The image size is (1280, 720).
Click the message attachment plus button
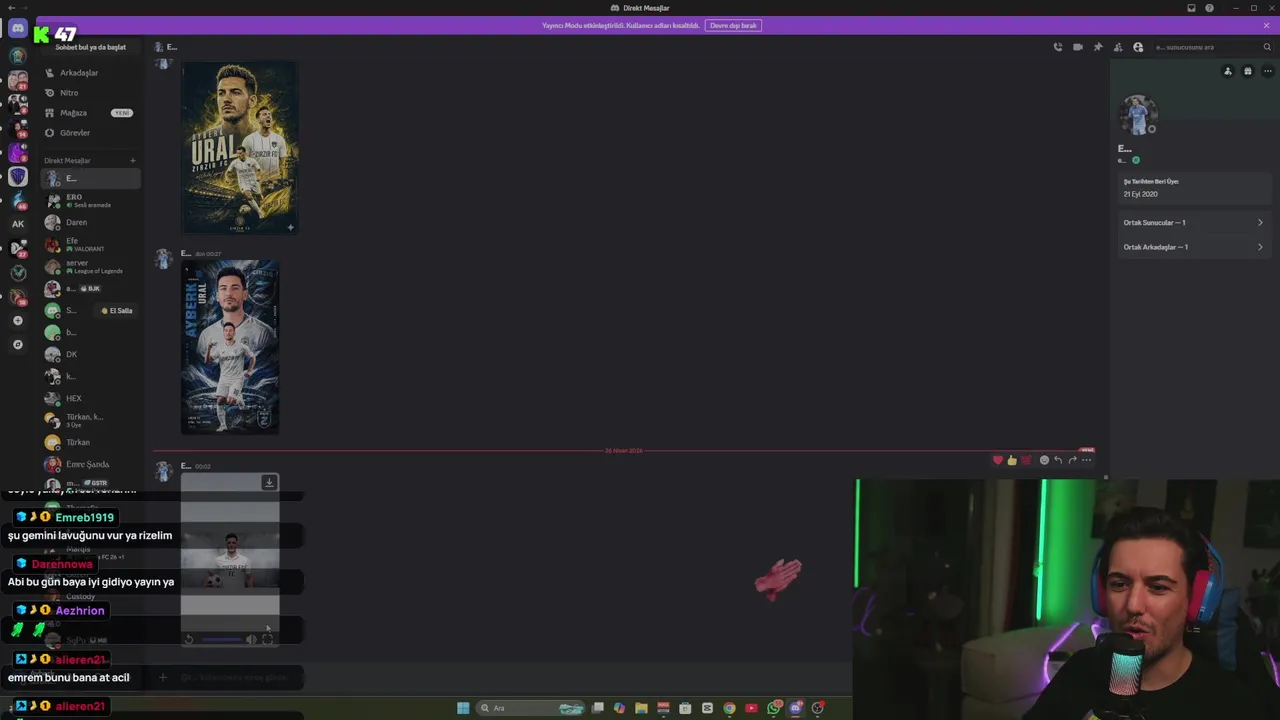163,677
